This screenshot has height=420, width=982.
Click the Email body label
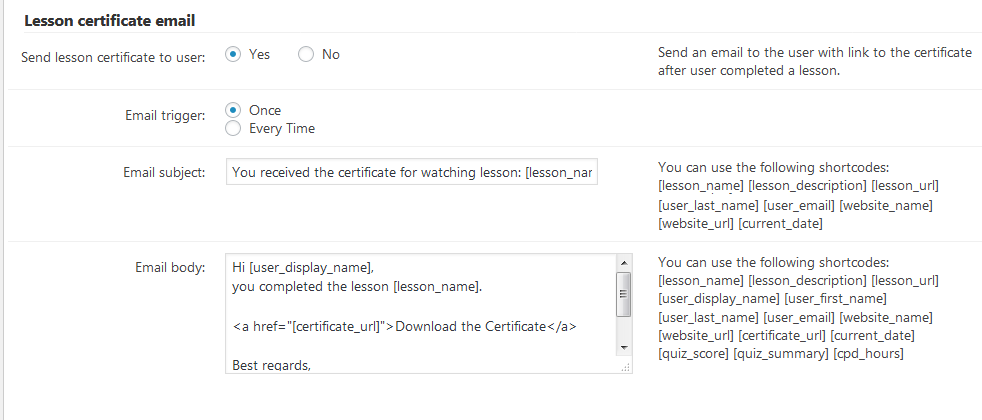coord(170,268)
